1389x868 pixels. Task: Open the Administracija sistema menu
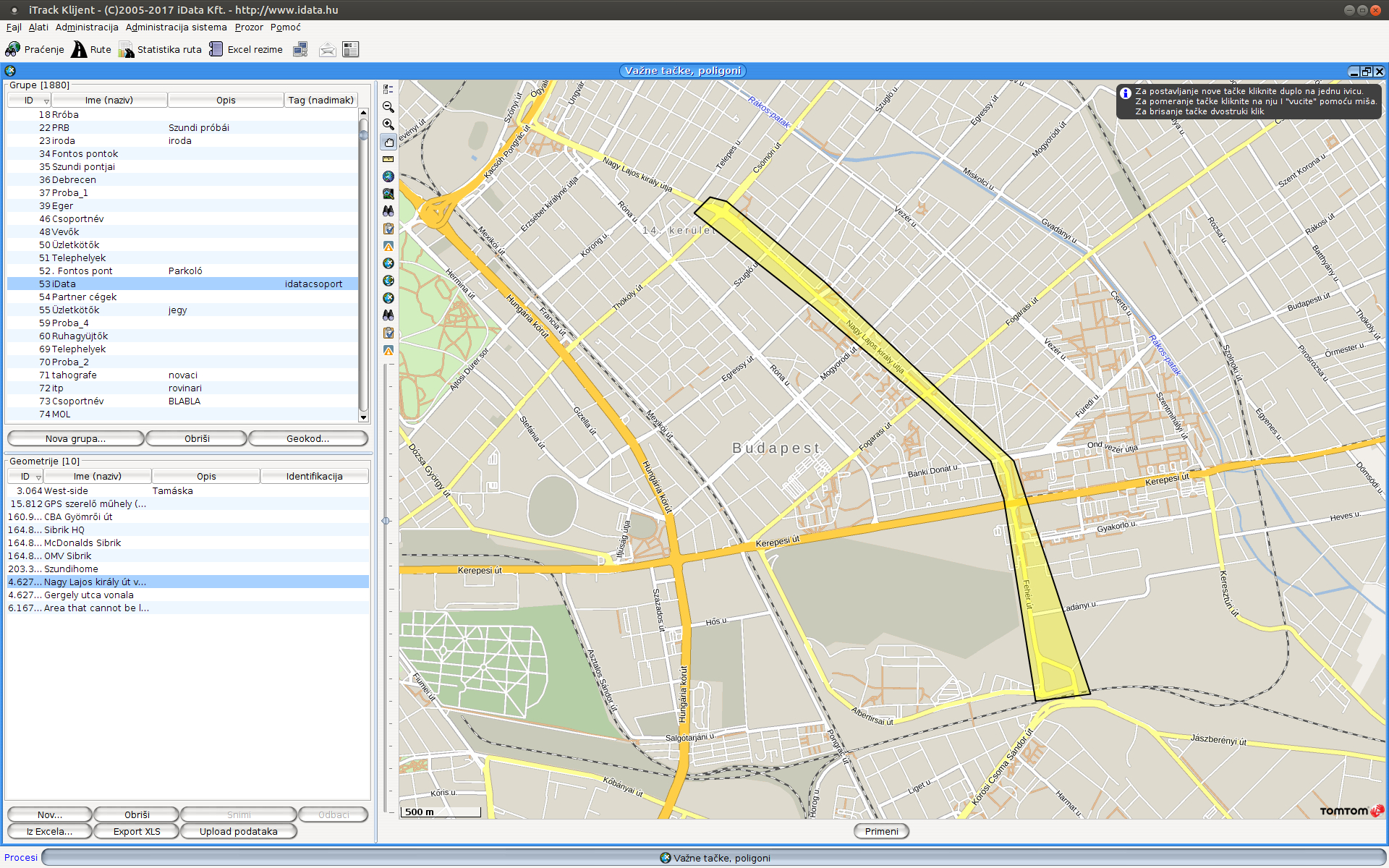pyautogui.click(x=176, y=27)
